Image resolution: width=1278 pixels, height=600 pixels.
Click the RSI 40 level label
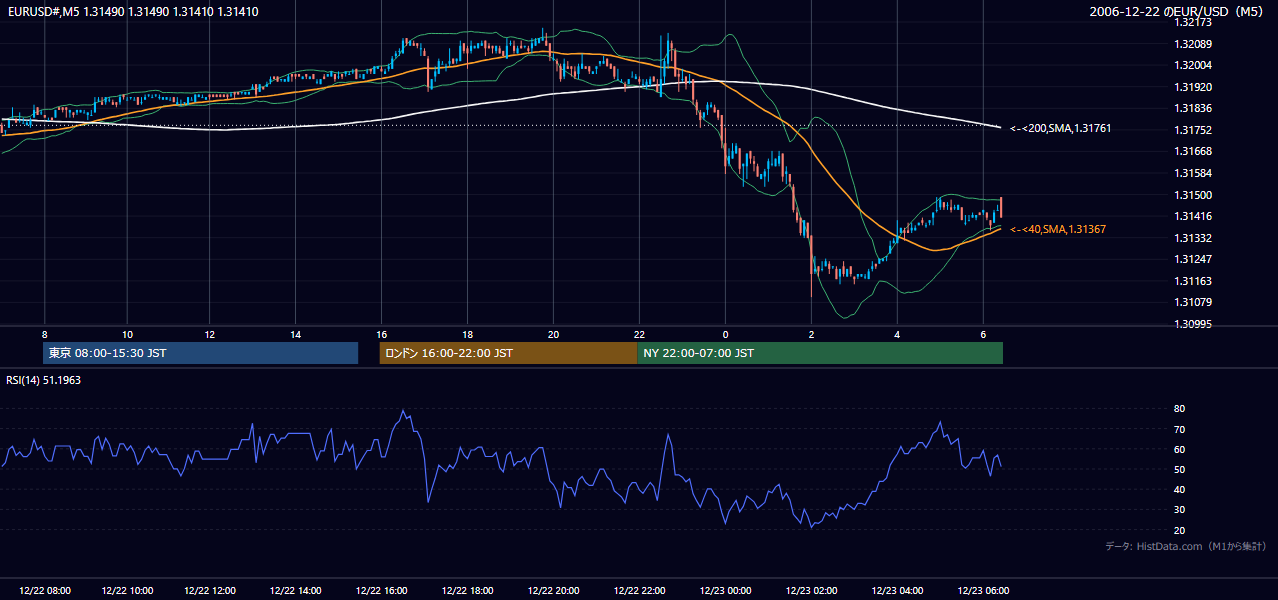point(1179,489)
